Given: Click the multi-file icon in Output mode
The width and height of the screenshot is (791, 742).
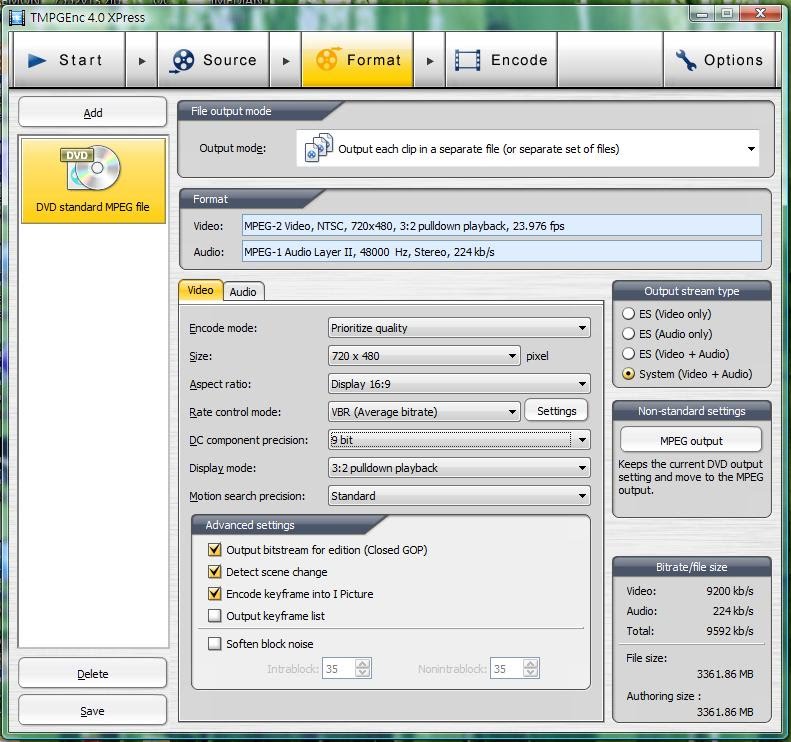Looking at the screenshot, I should 319,148.
